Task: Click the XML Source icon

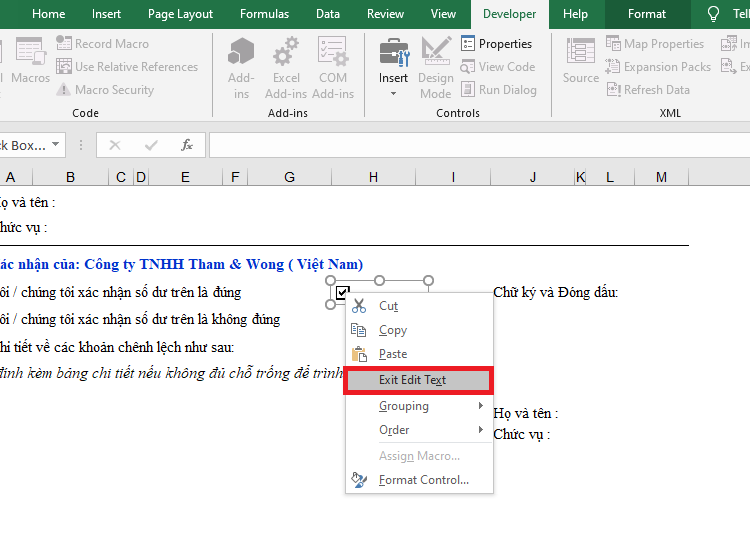Action: pyautogui.click(x=581, y=62)
